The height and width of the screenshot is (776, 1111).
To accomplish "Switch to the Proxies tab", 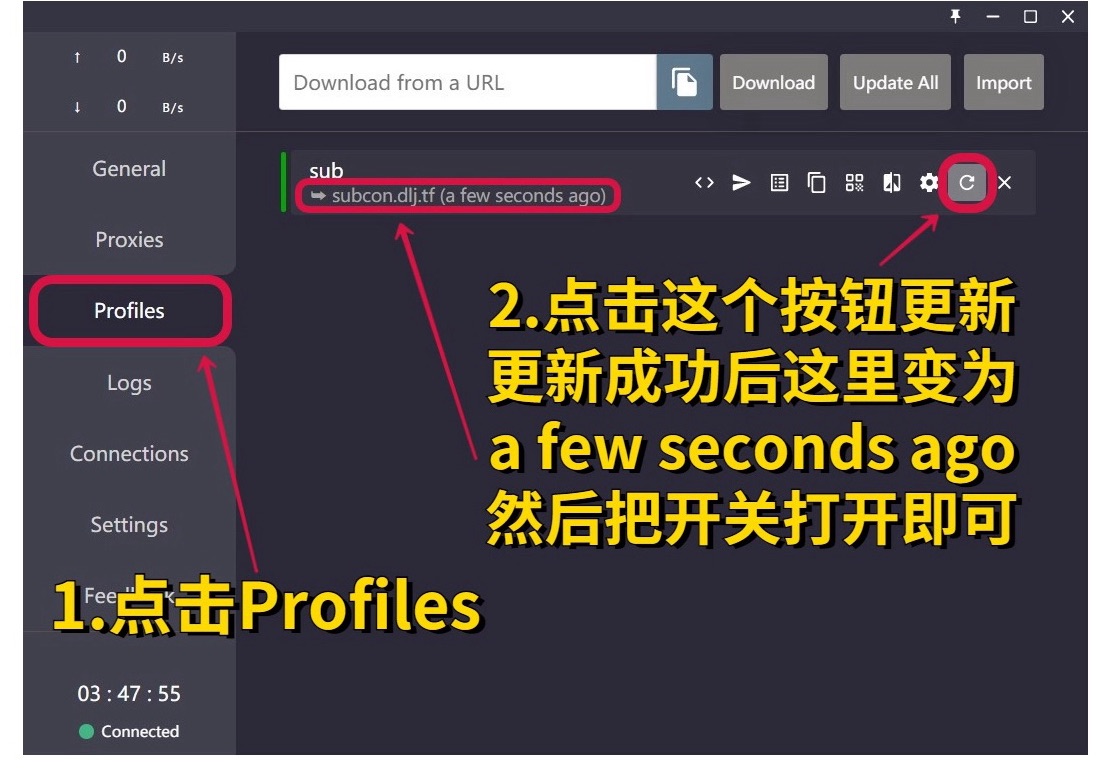I will (x=129, y=239).
